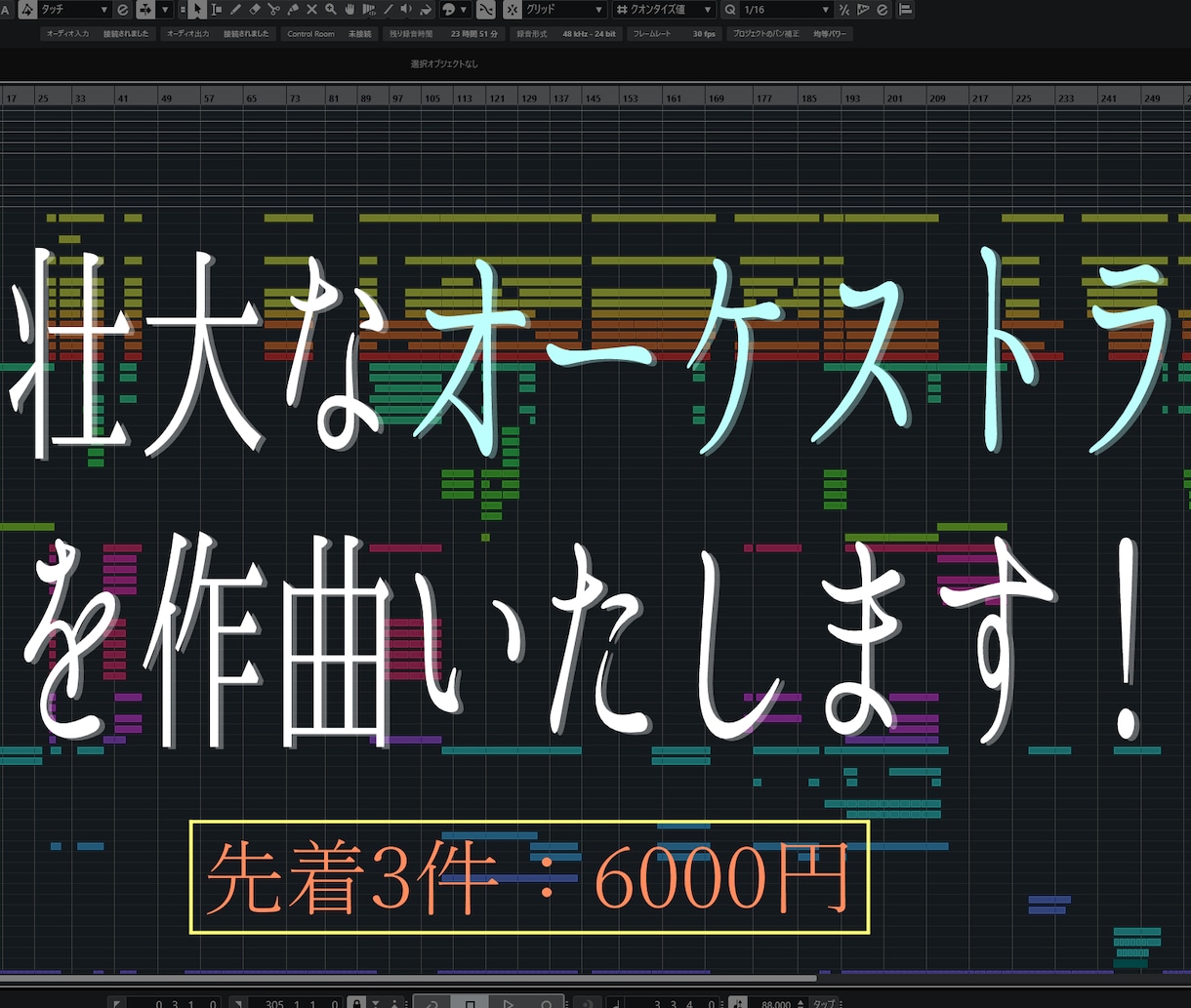Image resolution: width=1191 pixels, height=1008 pixels.
Task: Choose the Line tool
Action: (x=388, y=10)
